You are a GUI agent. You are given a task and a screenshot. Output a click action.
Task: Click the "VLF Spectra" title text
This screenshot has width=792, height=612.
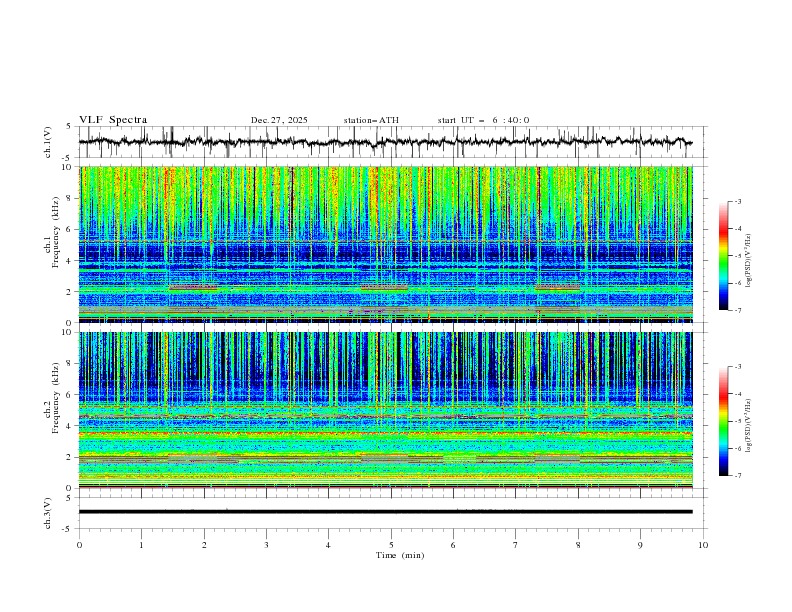coord(113,120)
